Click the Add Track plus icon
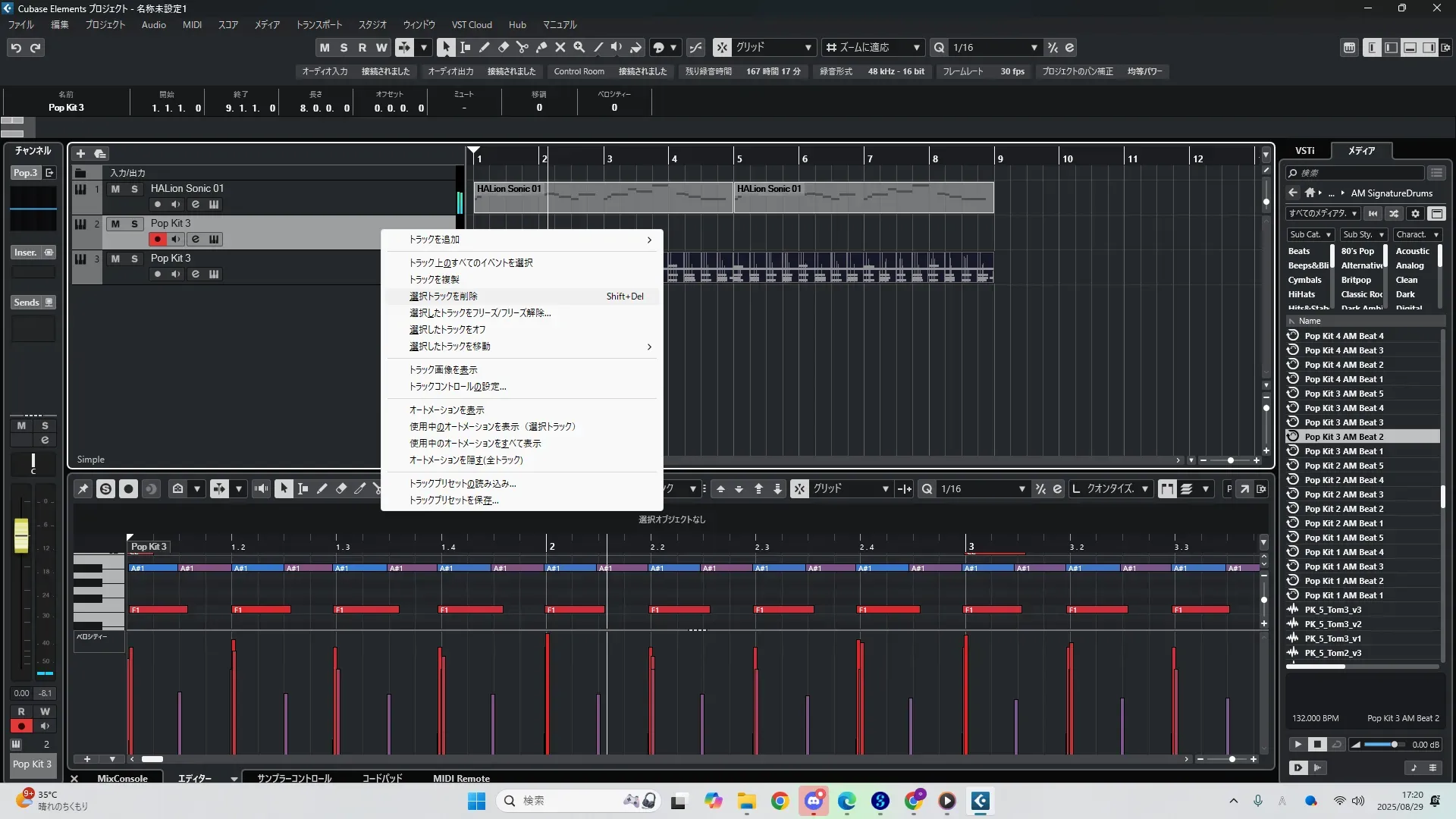This screenshot has width=1456, height=819. click(80, 154)
